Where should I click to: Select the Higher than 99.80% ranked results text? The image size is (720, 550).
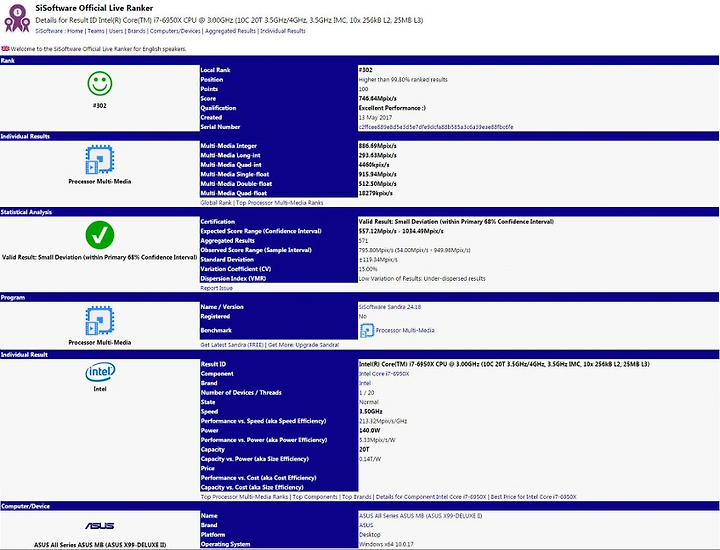click(x=403, y=79)
